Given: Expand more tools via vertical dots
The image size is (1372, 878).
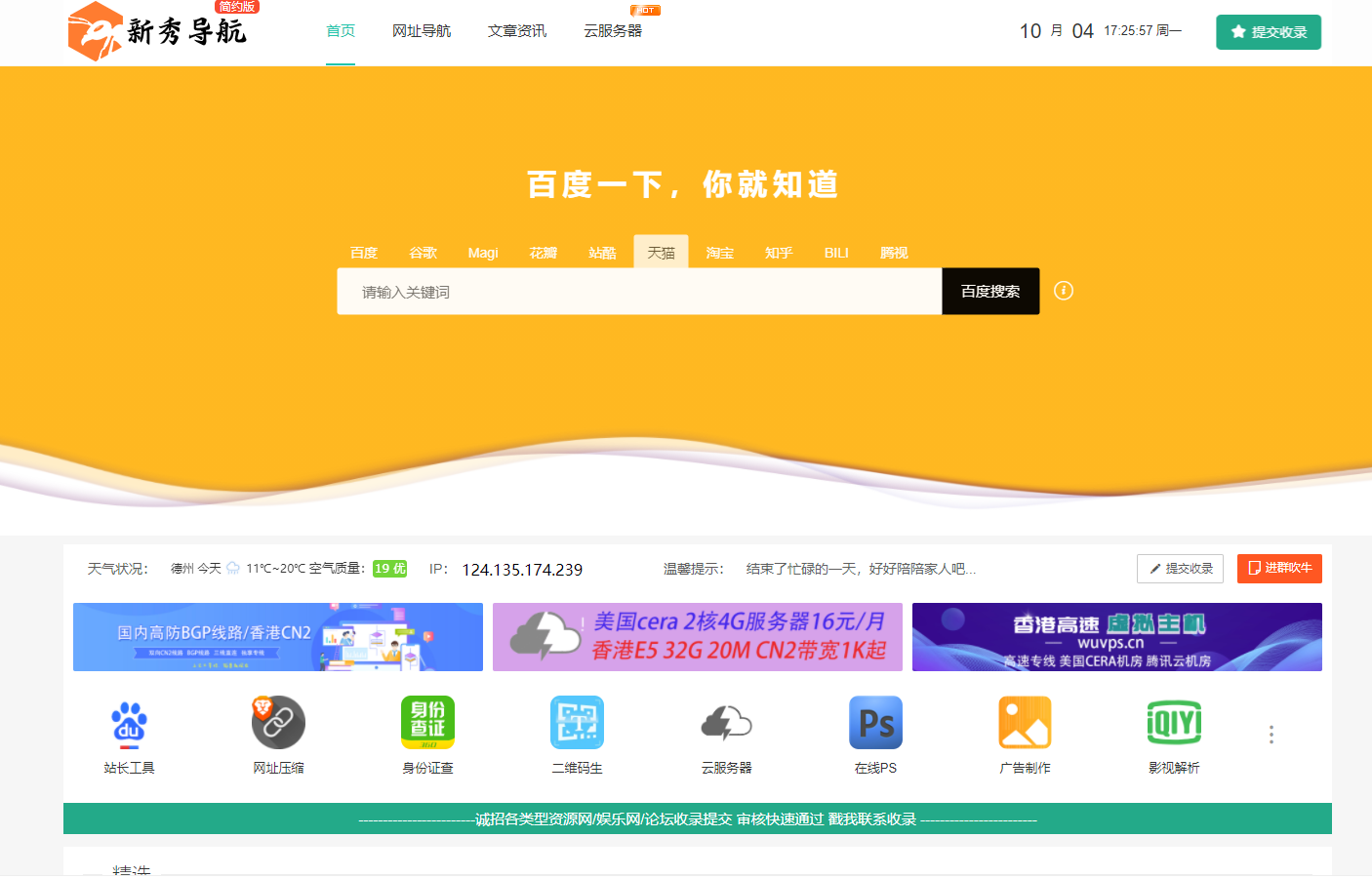Looking at the screenshot, I should pos(1271,735).
